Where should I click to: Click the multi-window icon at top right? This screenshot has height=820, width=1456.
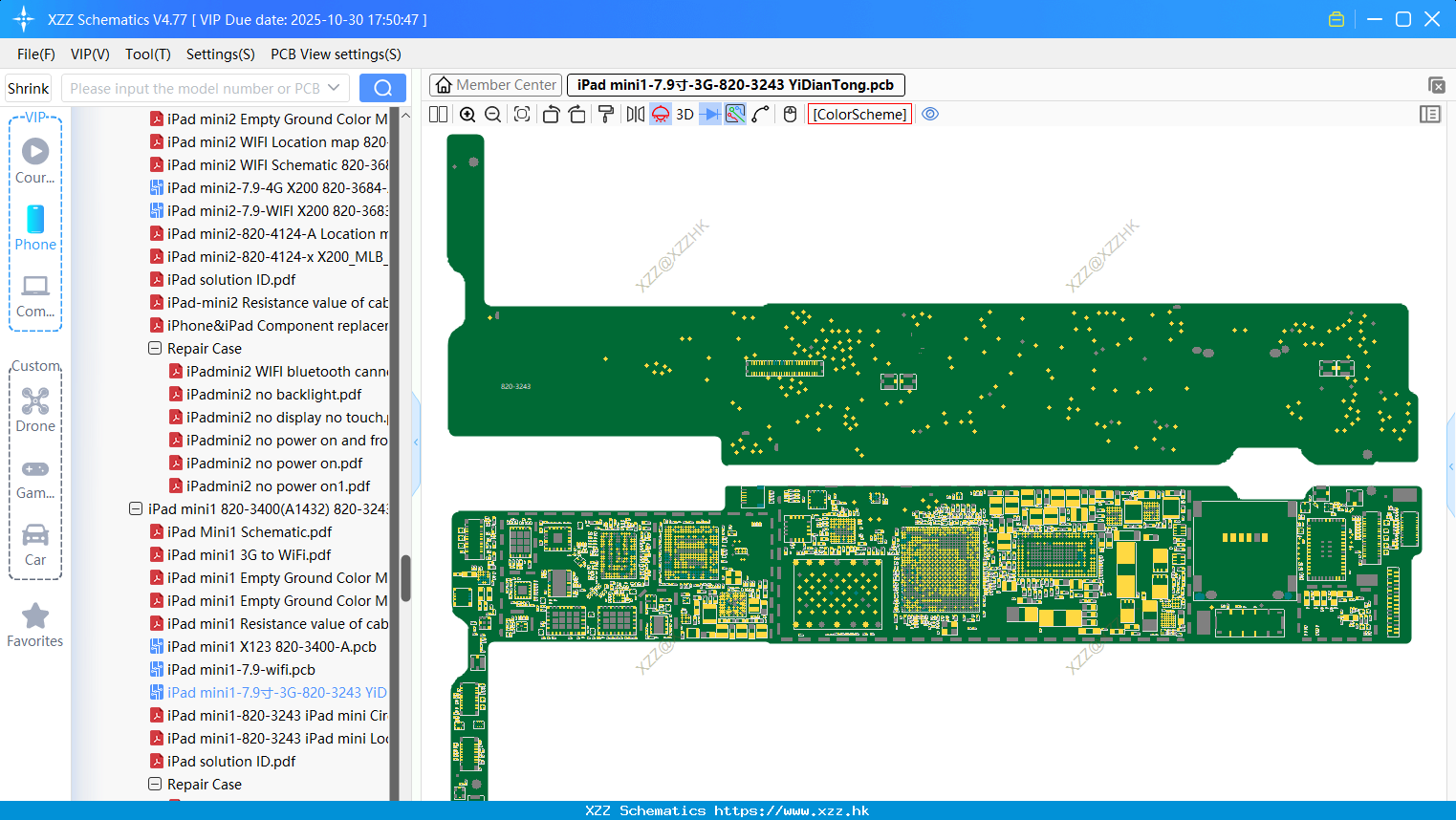1436,85
